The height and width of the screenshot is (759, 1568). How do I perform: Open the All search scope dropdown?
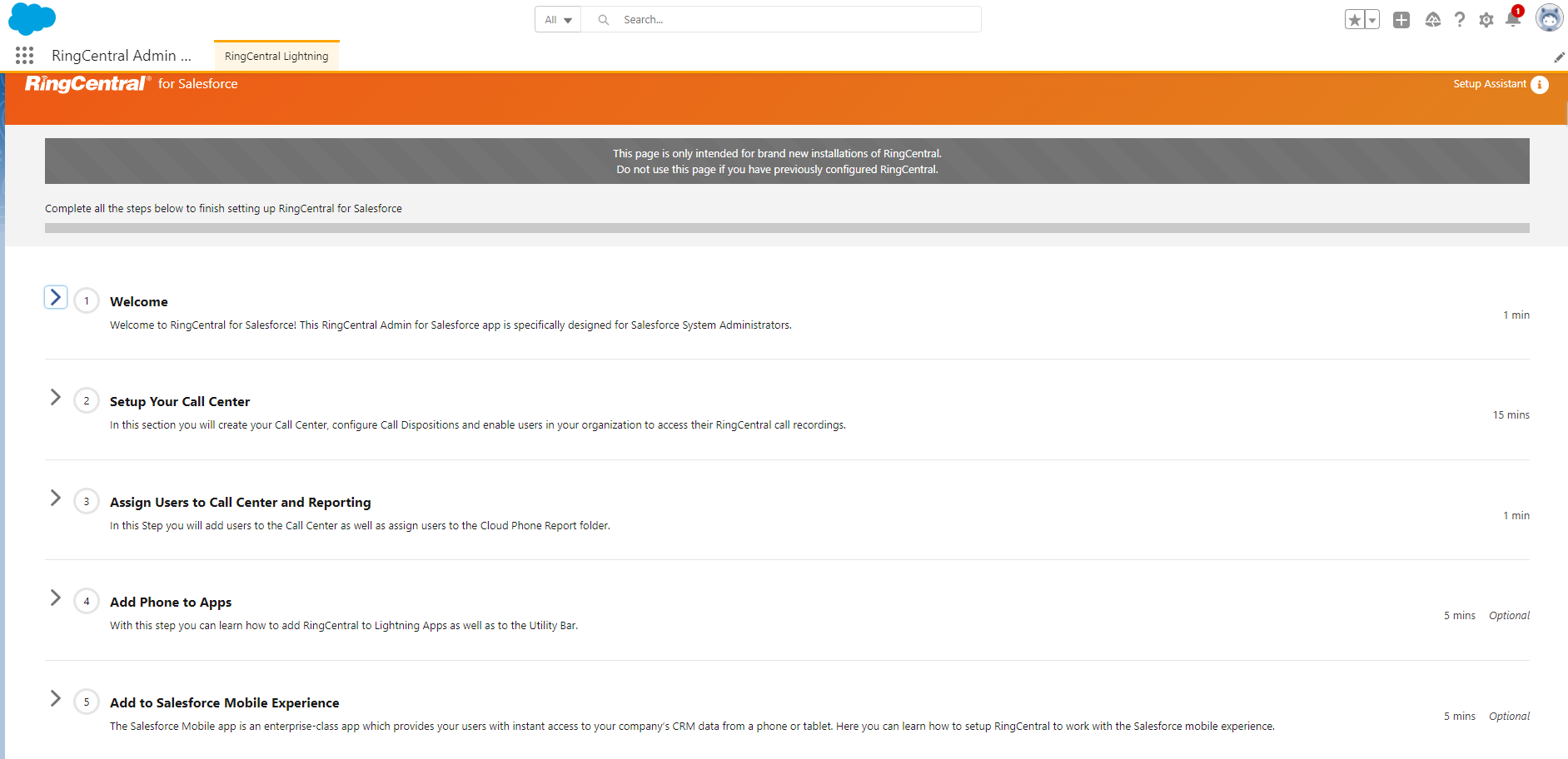click(558, 19)
